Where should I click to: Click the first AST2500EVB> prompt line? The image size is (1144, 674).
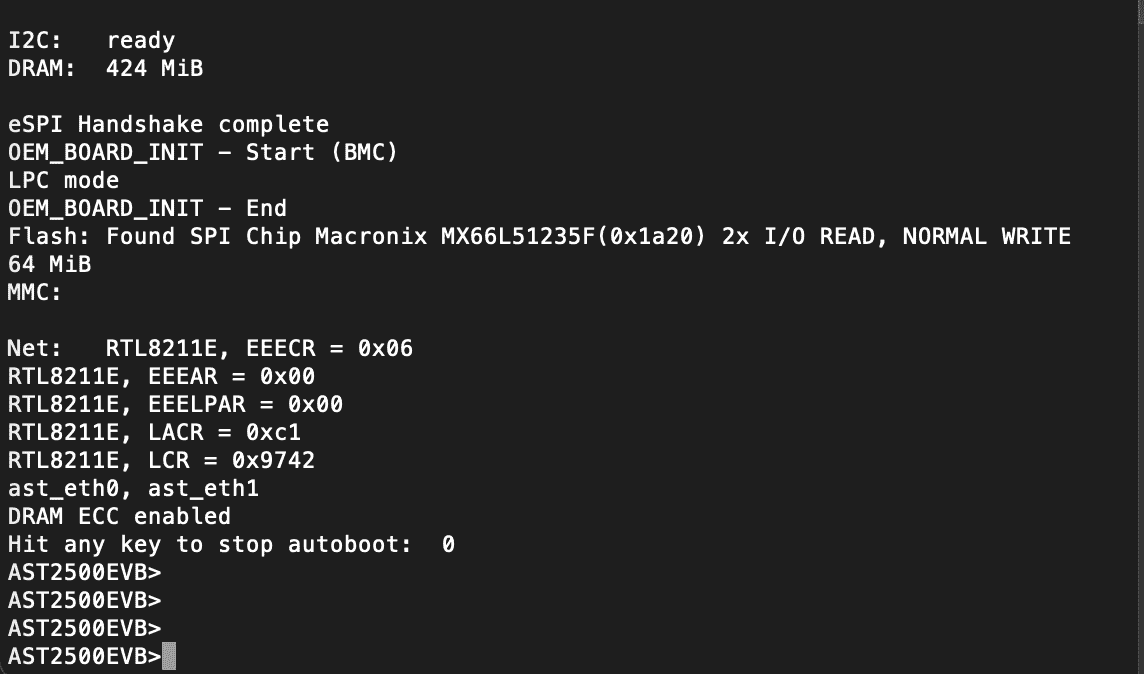[85, 572]
